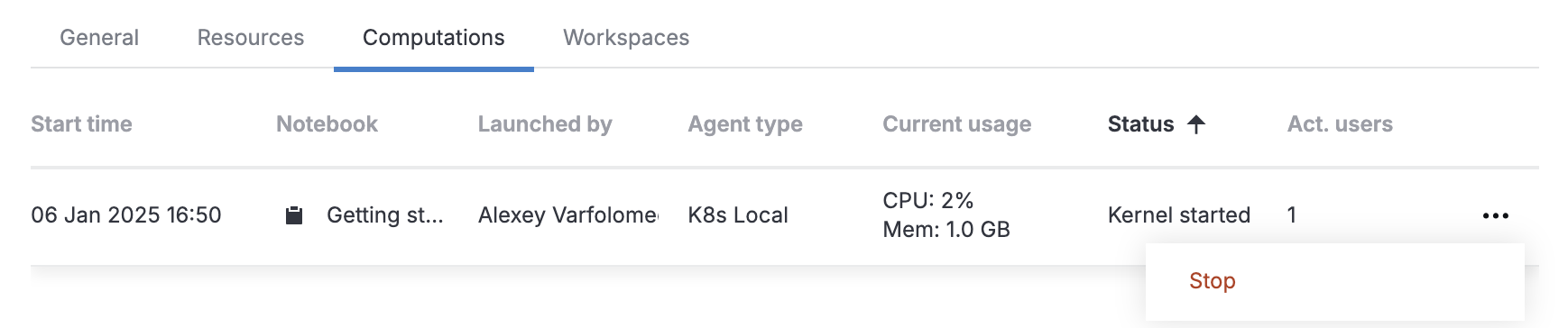Sort by Agent type column header
1568x328 pixels.
tap(745, 124)
